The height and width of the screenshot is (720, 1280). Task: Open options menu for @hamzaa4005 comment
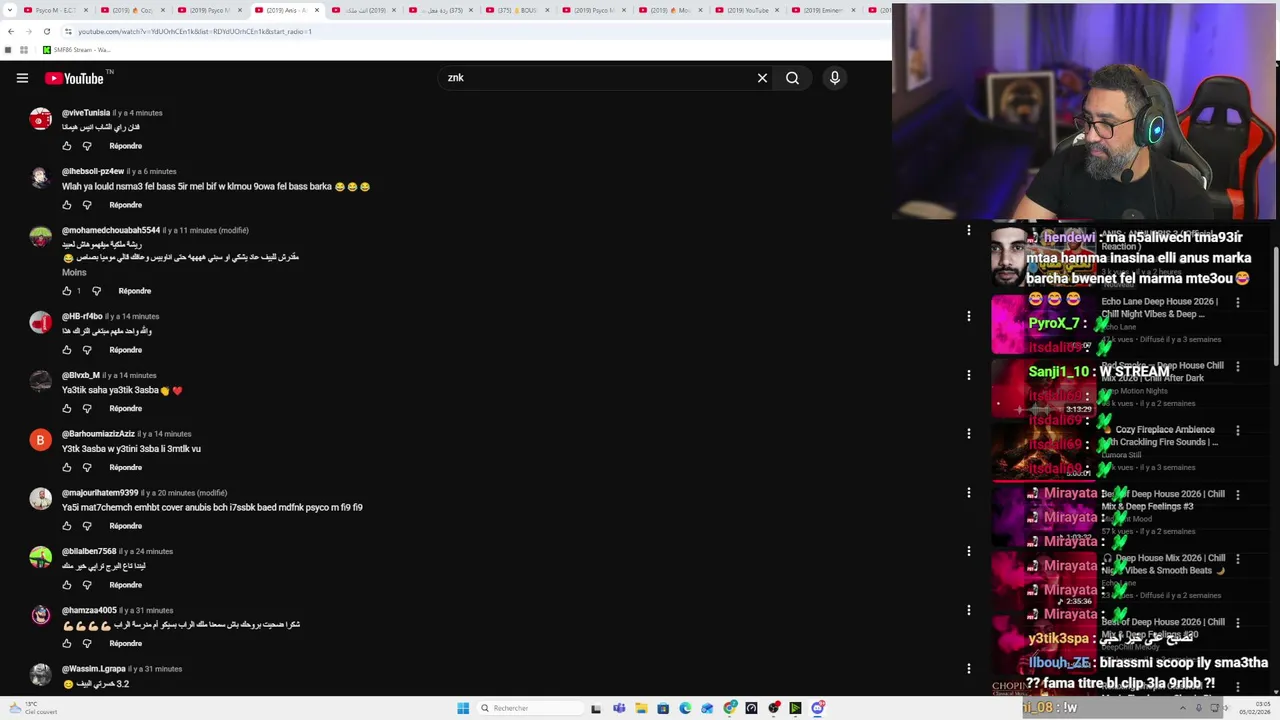[968, 610]
